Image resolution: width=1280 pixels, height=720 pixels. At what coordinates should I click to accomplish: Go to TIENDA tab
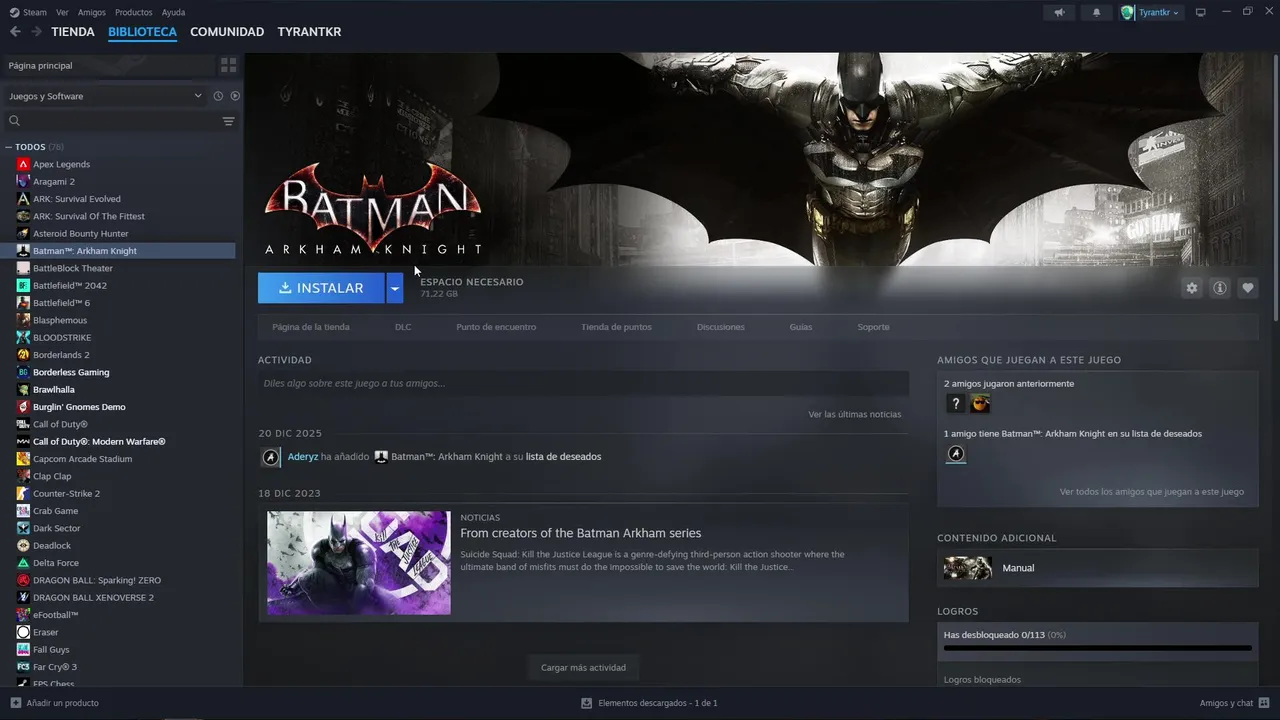(73, 32)
